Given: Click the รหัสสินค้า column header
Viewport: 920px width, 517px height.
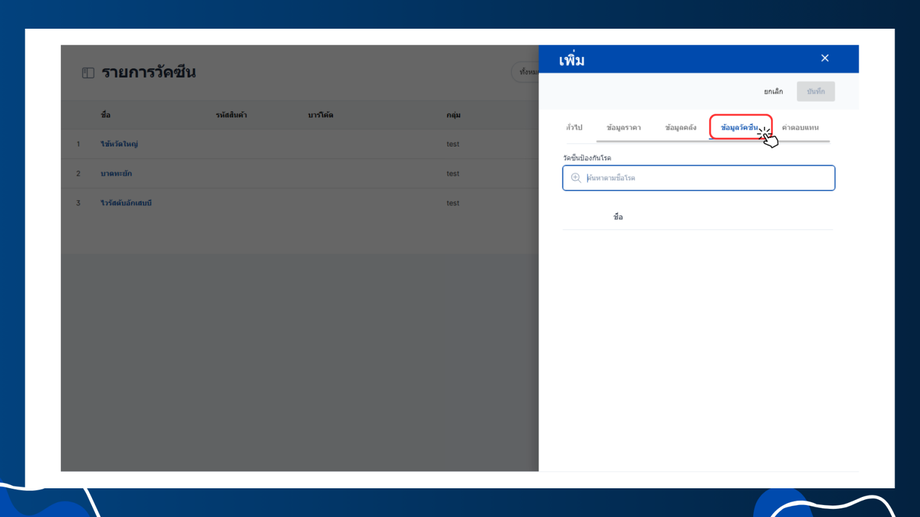Looking at the screenshot, I should 231,115.
